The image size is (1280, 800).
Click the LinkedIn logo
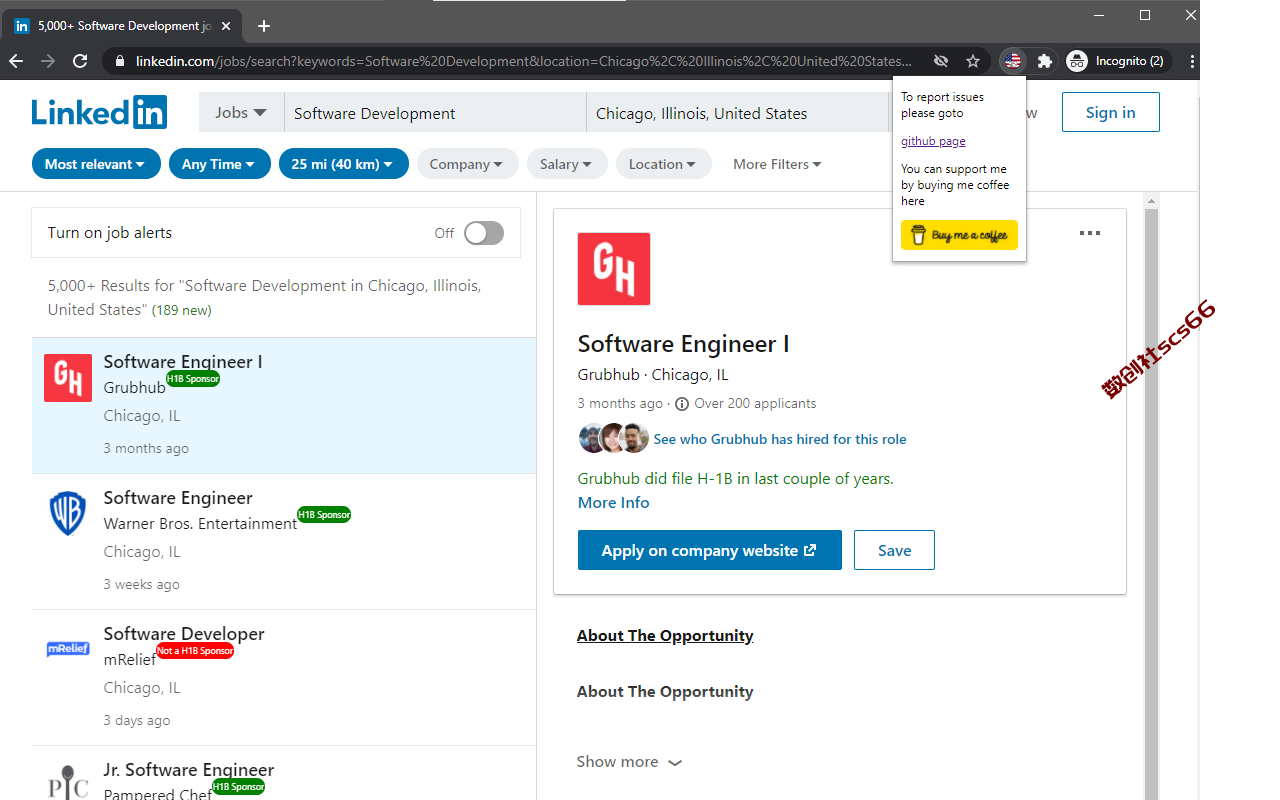(x=99, y=112)
